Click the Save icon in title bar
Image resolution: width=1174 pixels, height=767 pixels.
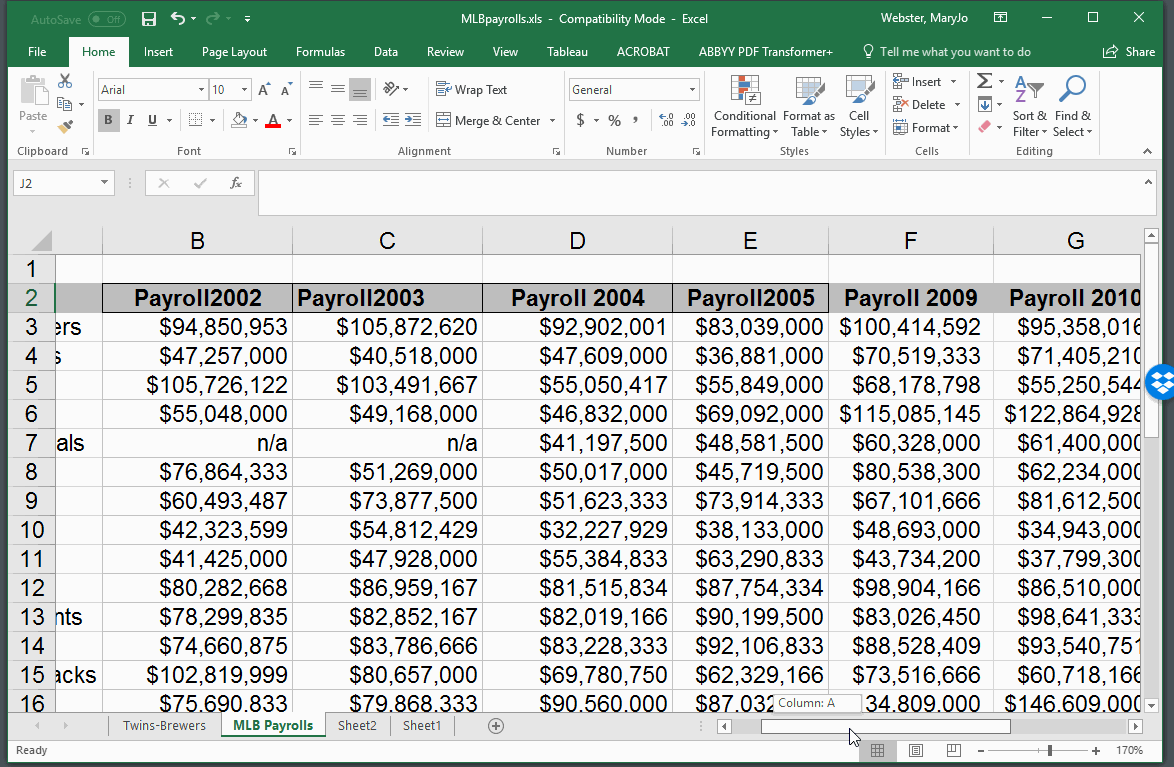pos(149,19)
